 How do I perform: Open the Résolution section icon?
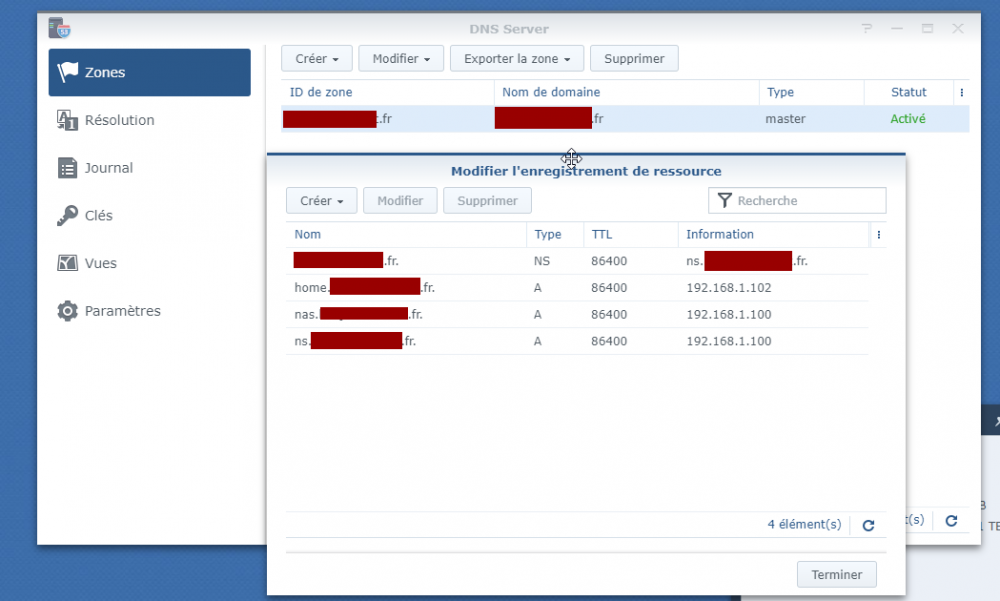pyautogui.click(x=68, y=120)
